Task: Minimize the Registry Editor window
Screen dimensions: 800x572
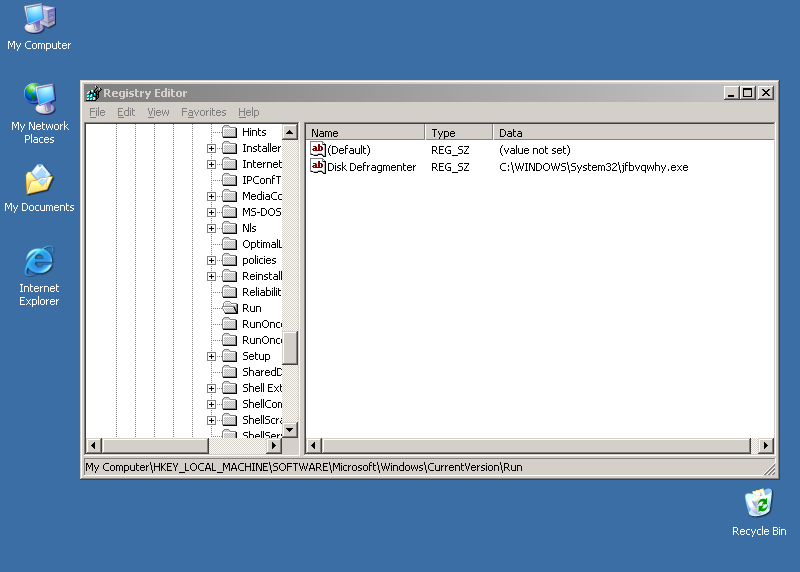Action: (x=731, y=93)
